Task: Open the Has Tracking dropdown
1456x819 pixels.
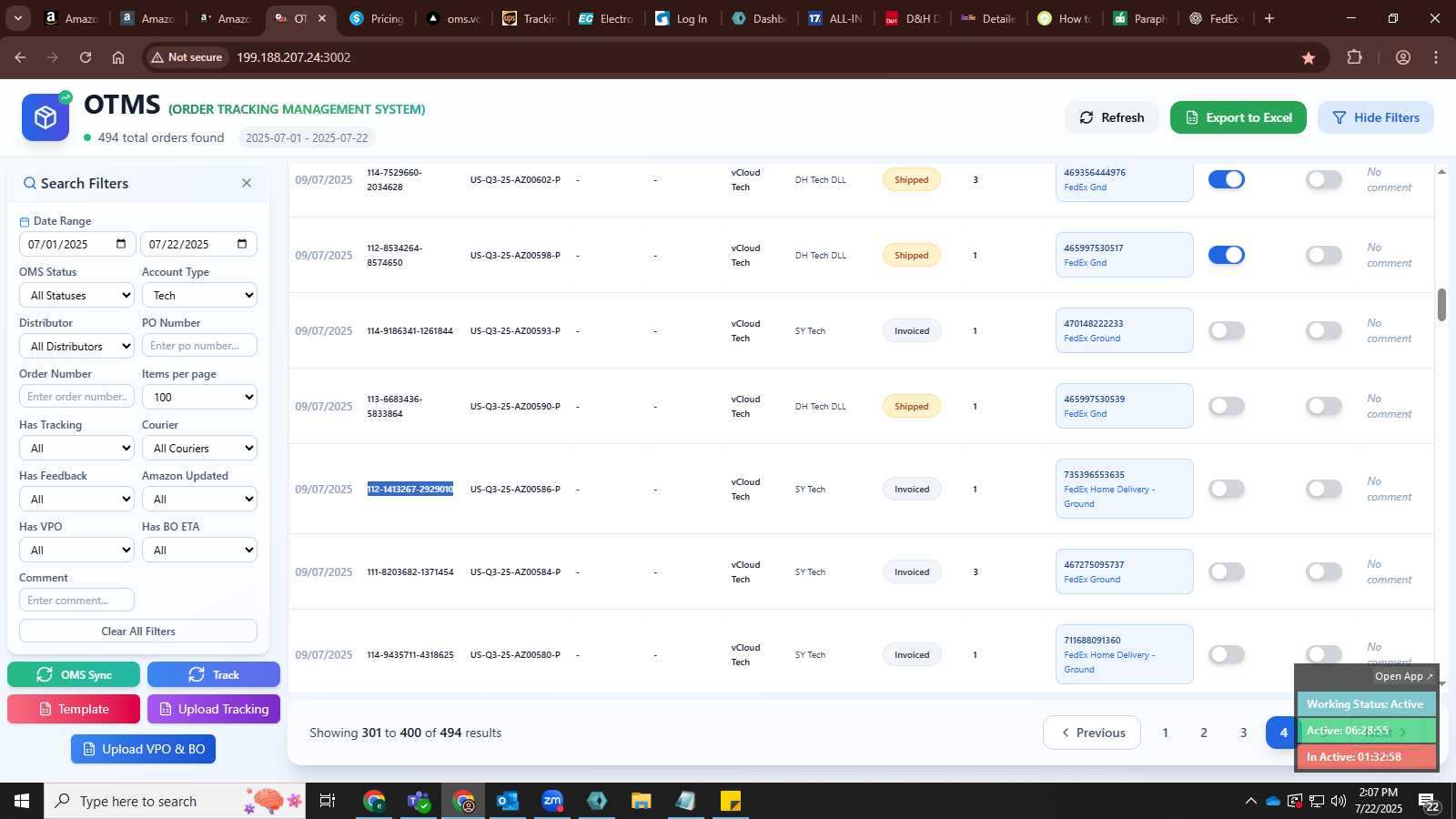Action: click(x=76, y=448)
